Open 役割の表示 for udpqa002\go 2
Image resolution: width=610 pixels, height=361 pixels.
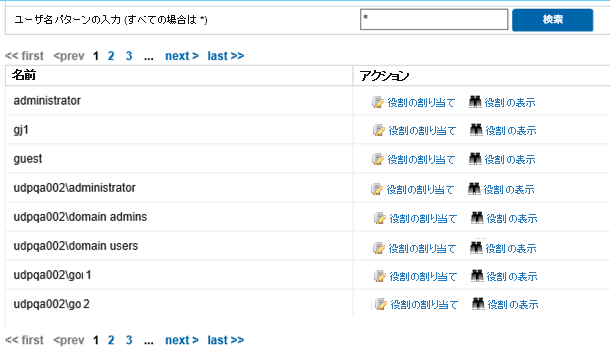click(x=513, y=305)
